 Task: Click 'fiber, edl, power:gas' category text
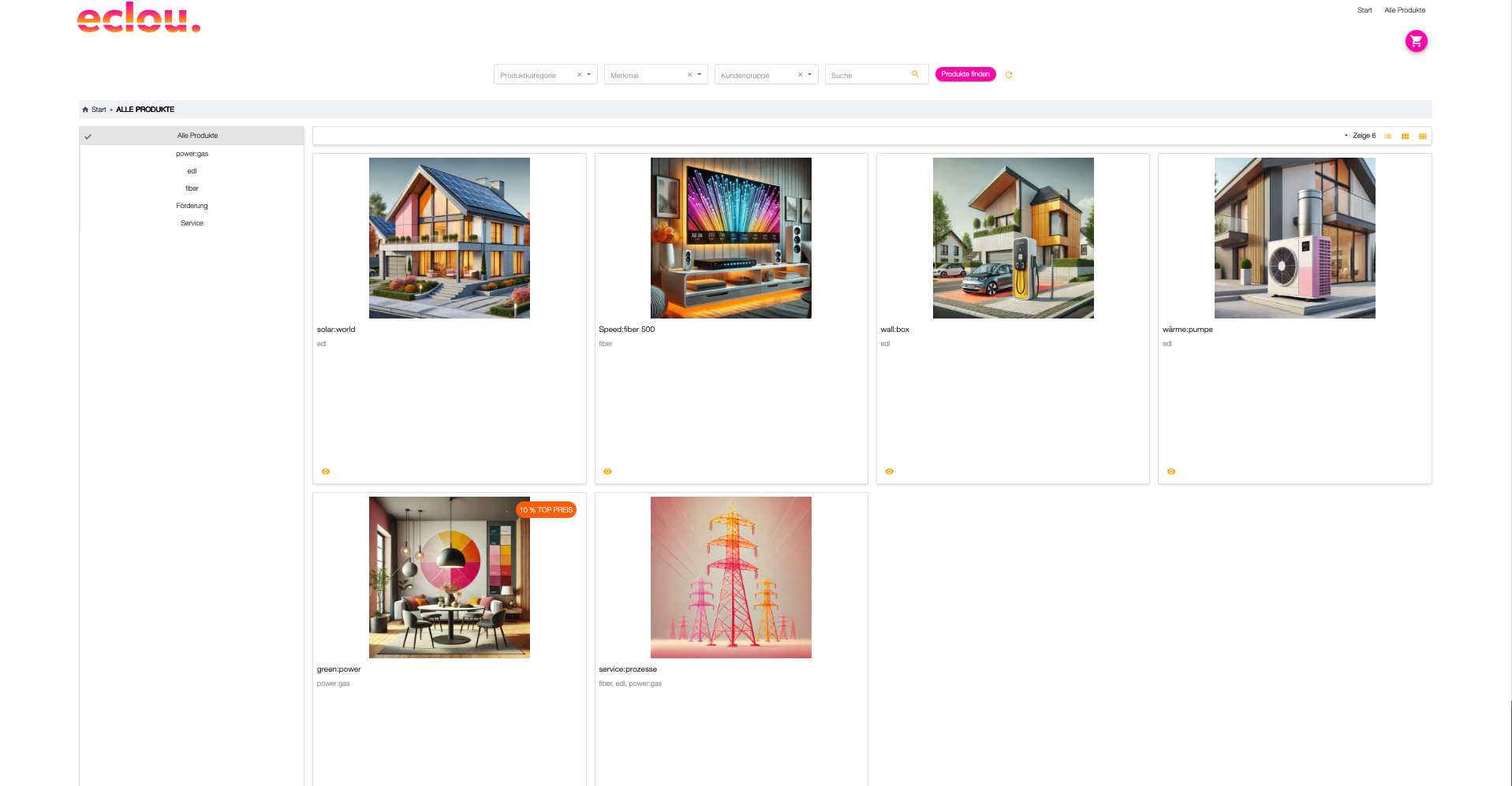(x=630, y=684)
